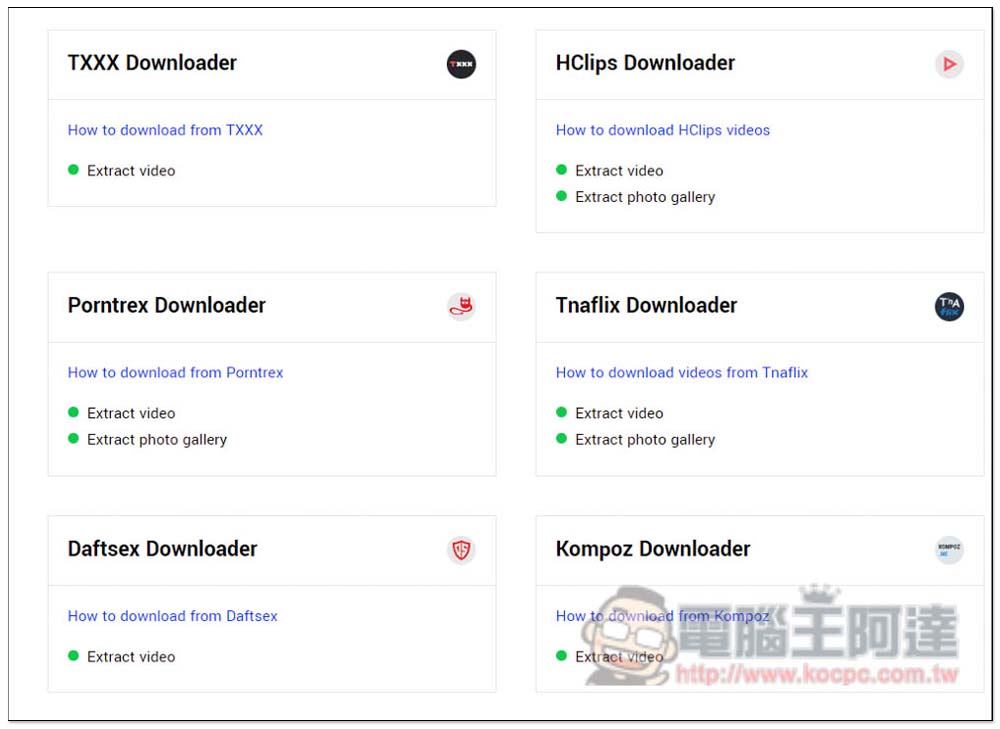Click 'Extract photo gallery' under HClips Downloader
This screenshot has height=729, width=1000.
645,197
